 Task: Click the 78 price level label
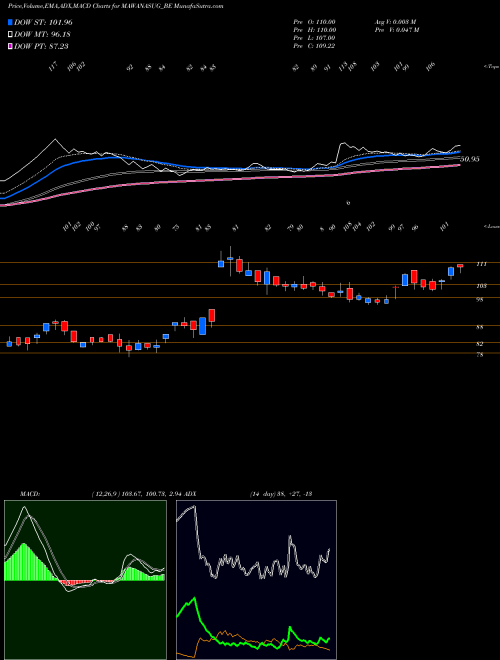tap(480, 355)
